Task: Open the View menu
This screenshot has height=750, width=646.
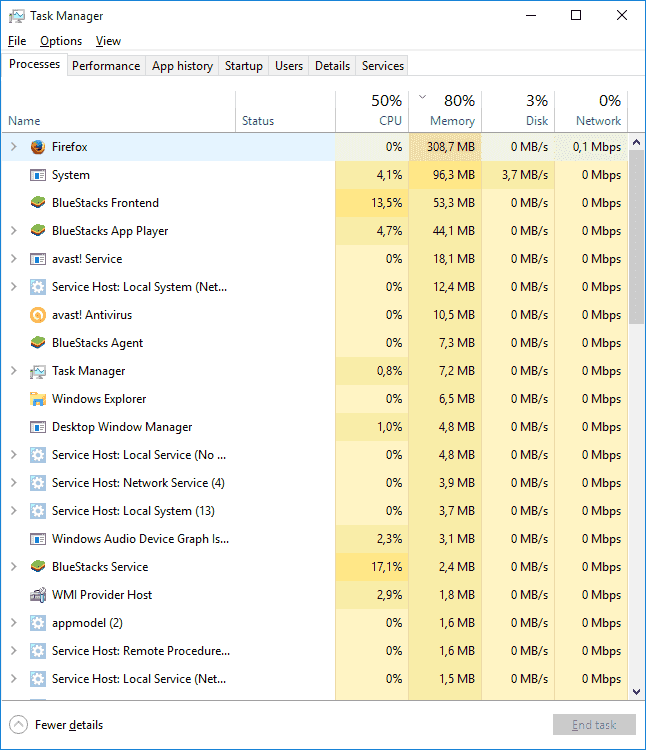Action: coord(108,41)
